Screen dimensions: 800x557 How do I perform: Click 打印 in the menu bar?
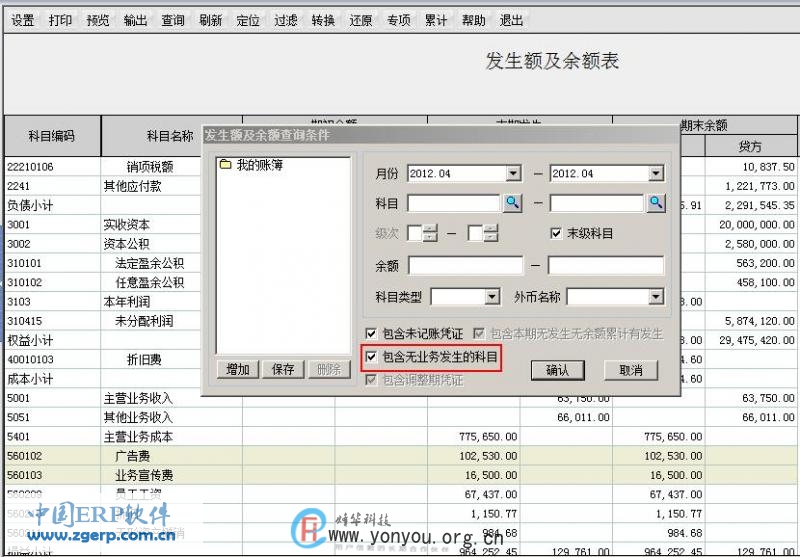pyautogui.click(x=60, y=20)
